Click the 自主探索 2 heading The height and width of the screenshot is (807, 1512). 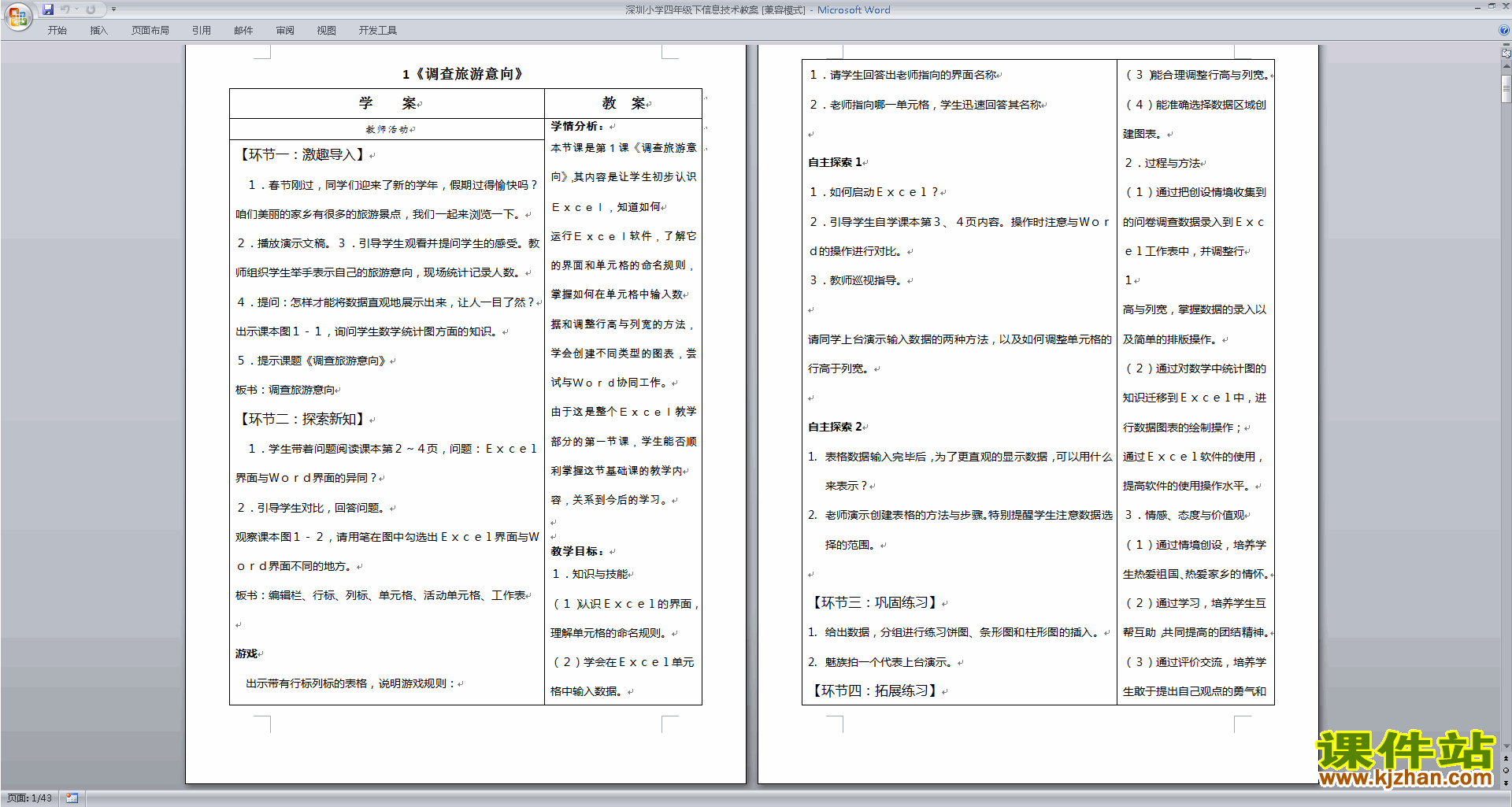835,427
